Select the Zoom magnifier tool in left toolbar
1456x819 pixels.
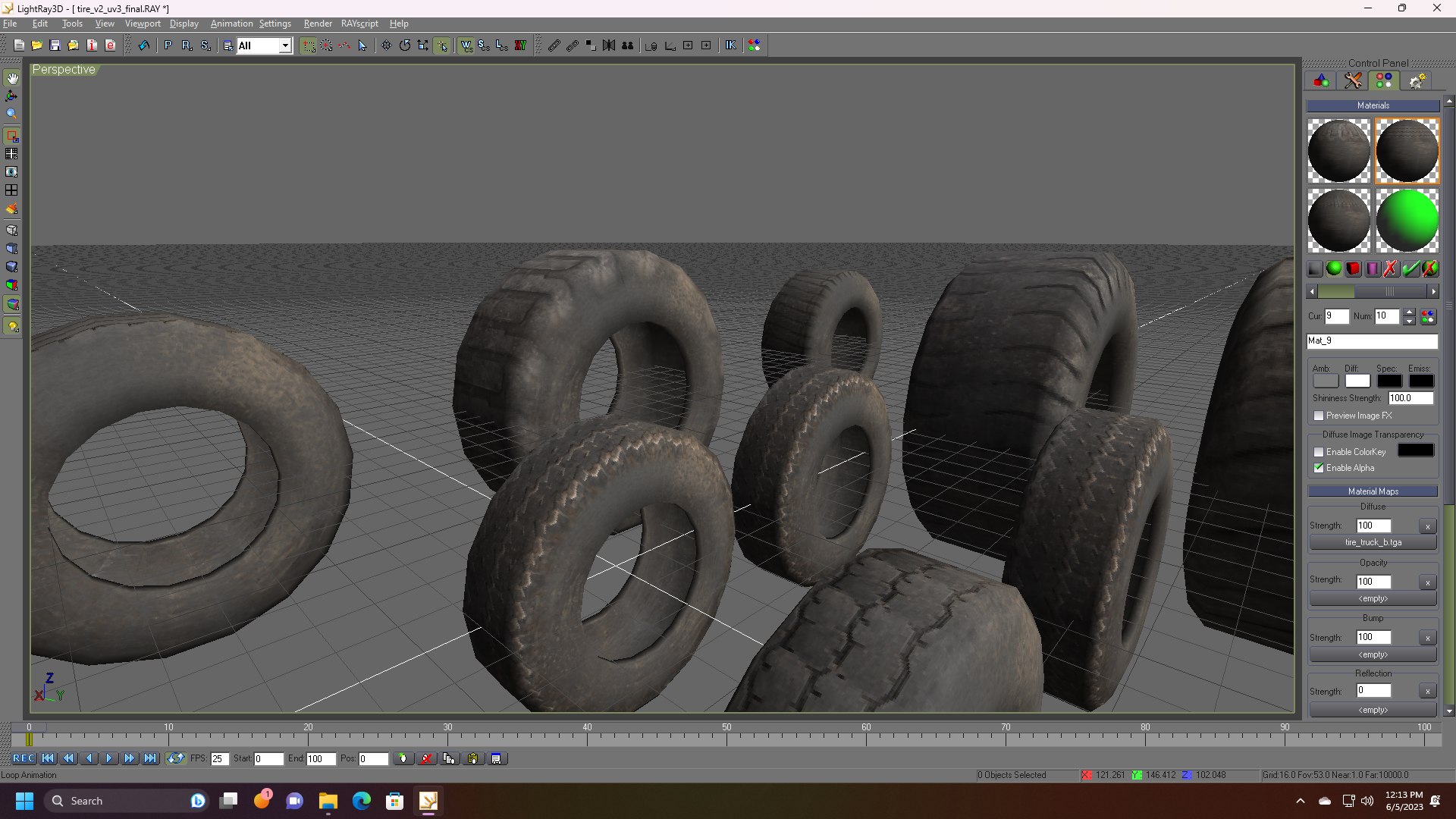click(x=12, y=114)
